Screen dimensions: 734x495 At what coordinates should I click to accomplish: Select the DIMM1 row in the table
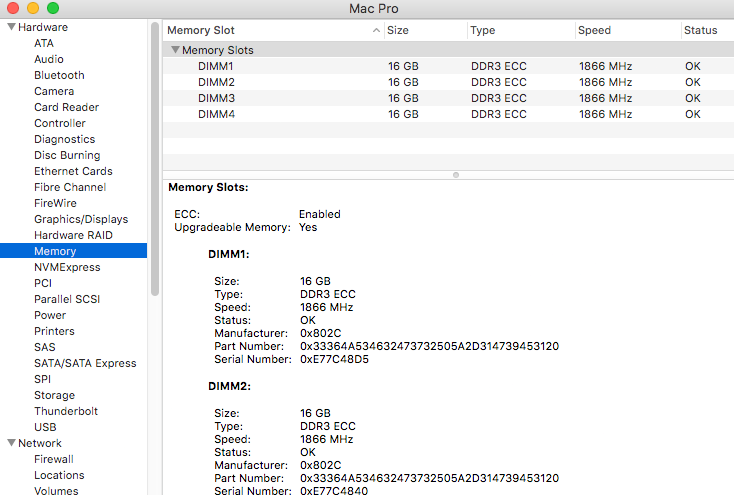point(448,66)
